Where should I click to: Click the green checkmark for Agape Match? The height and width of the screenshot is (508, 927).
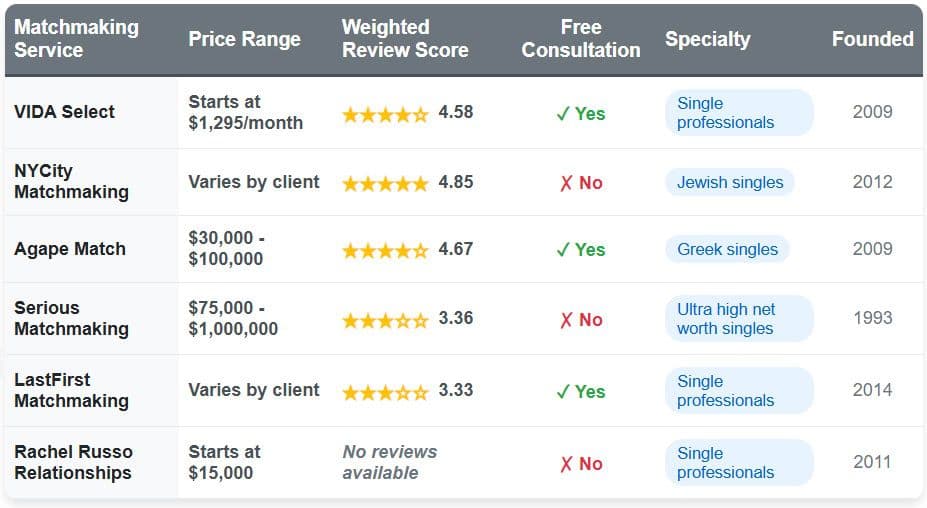click(563, 250)
